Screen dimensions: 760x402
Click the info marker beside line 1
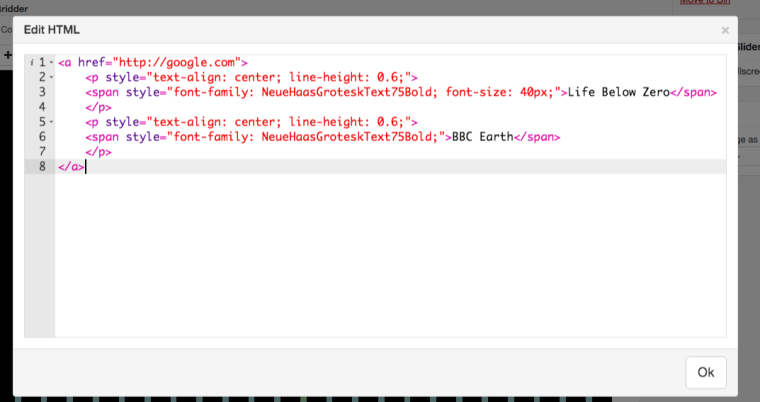click(x=32, y=63)
